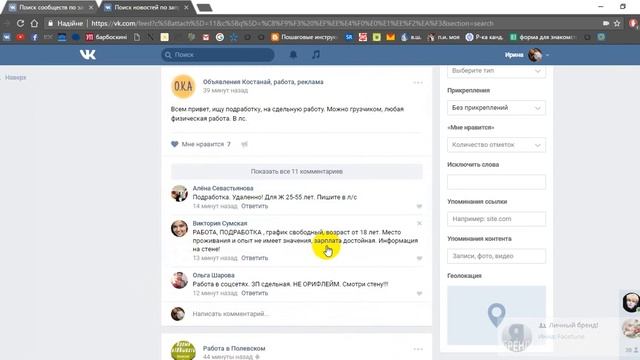Open the VK bookmark in bookmarks bar

(x=7, y=37)
